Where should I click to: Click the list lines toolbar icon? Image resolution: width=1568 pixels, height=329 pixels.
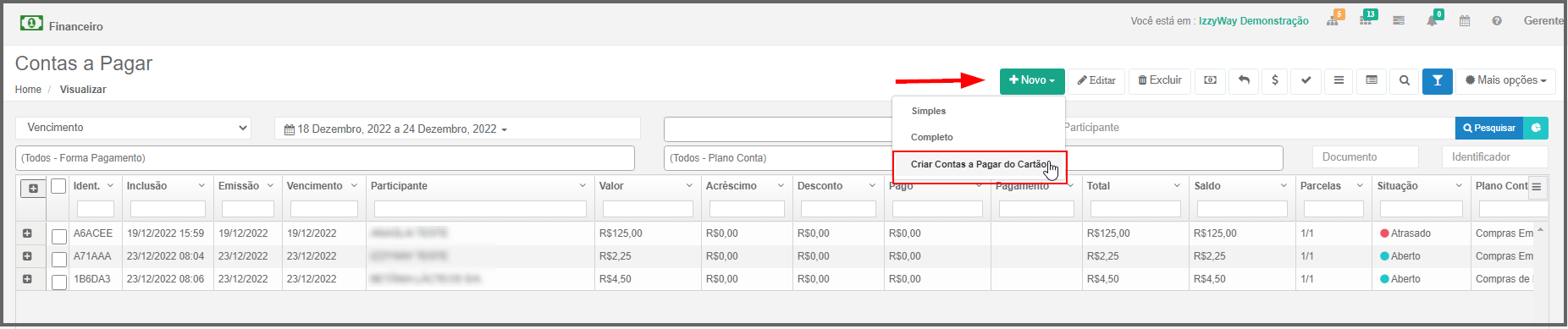(1339, 81)
